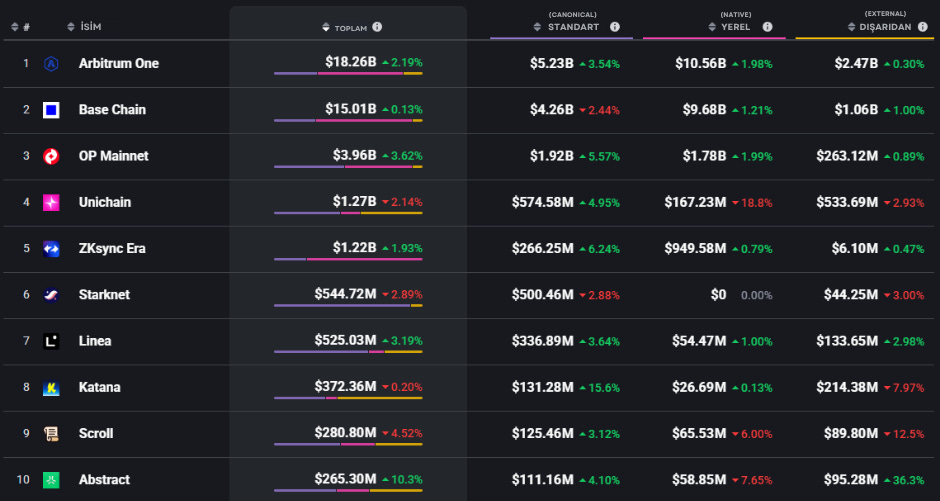Open the Starknet project link
940x501 pixels.
pos(104,294)
